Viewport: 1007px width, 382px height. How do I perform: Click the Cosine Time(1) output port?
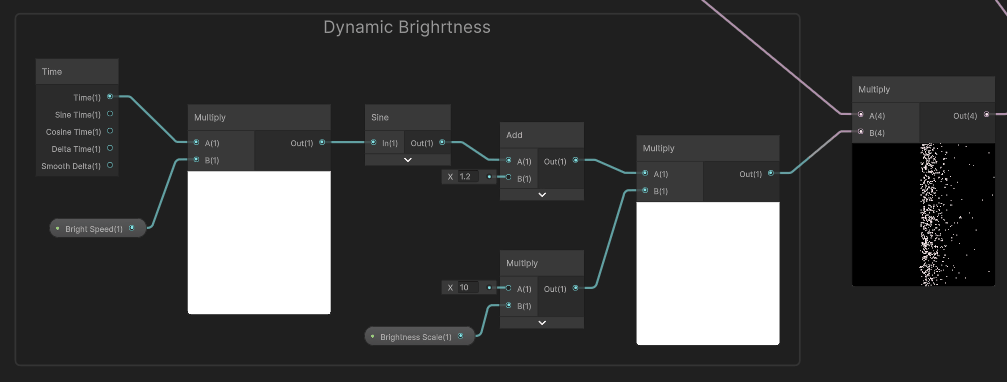[x=110, y=131]
